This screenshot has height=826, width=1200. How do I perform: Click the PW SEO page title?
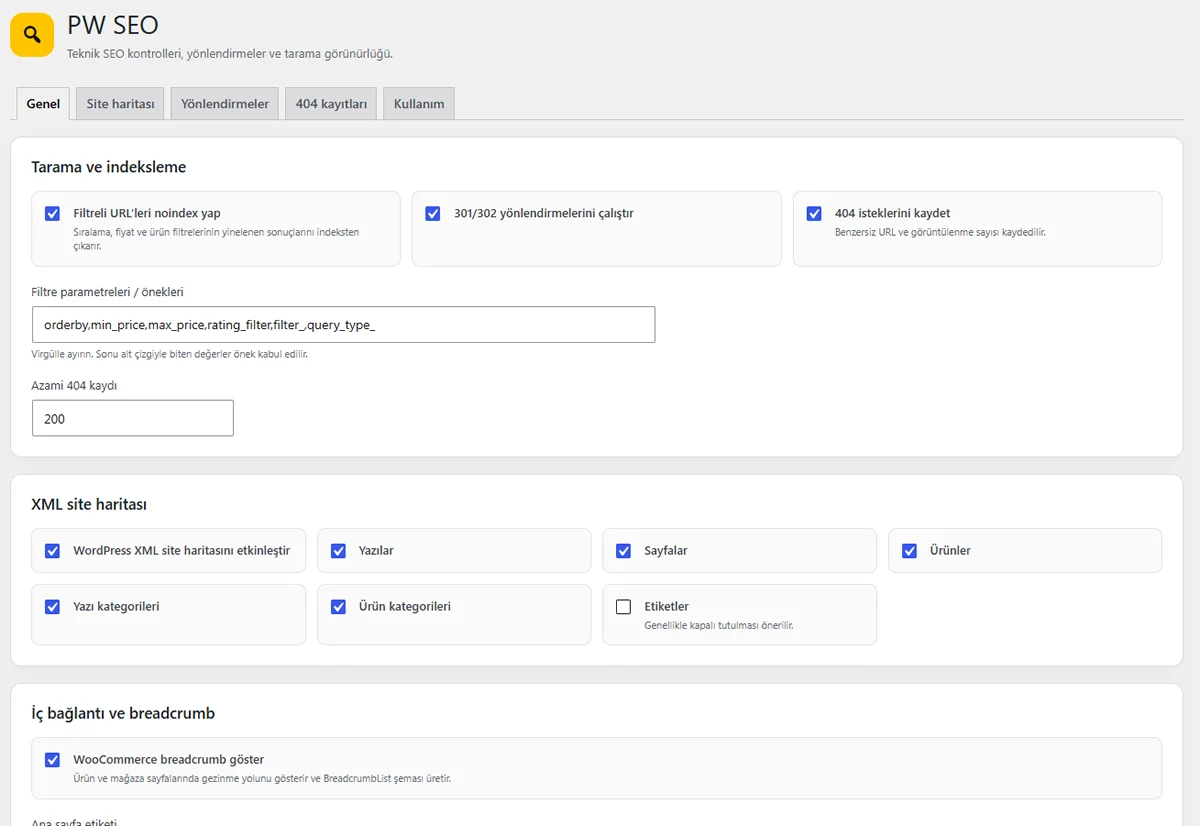[113, 25]
